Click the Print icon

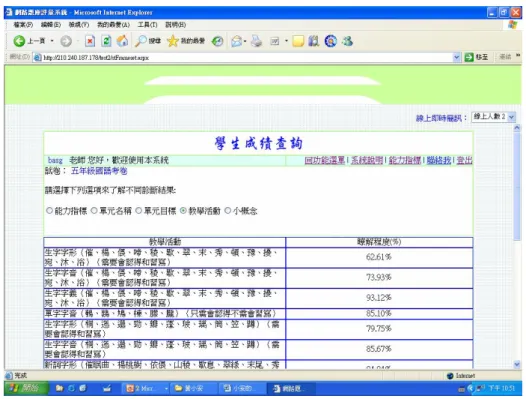(257, 41)
